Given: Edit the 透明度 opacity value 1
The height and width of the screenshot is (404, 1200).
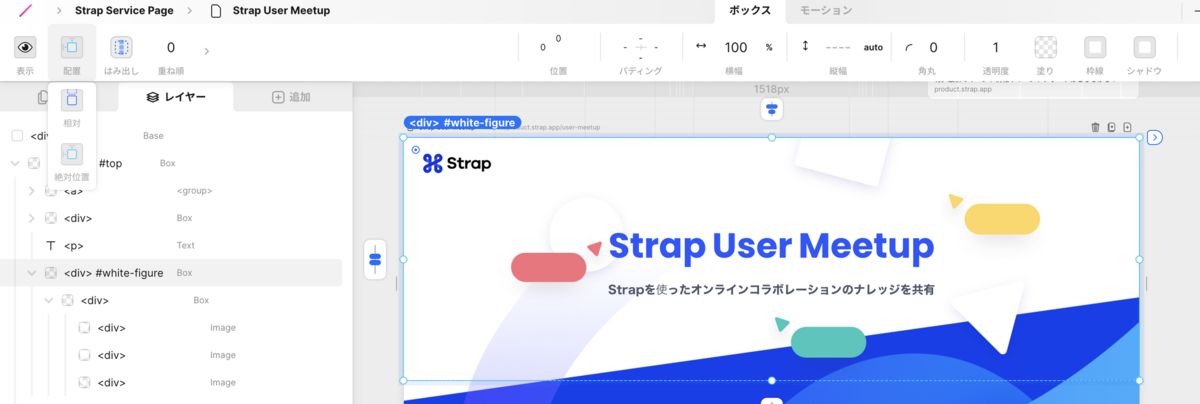Looking at the screenshot, I should 995,47.
